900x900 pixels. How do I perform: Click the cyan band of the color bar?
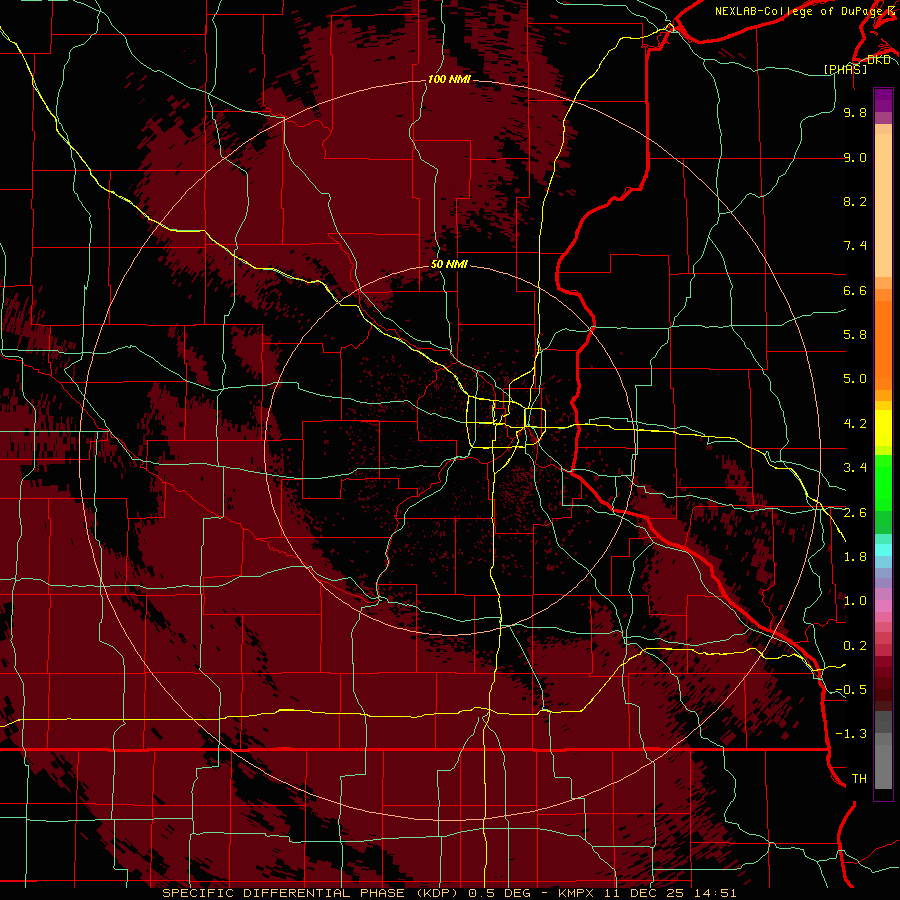(883, 550)
